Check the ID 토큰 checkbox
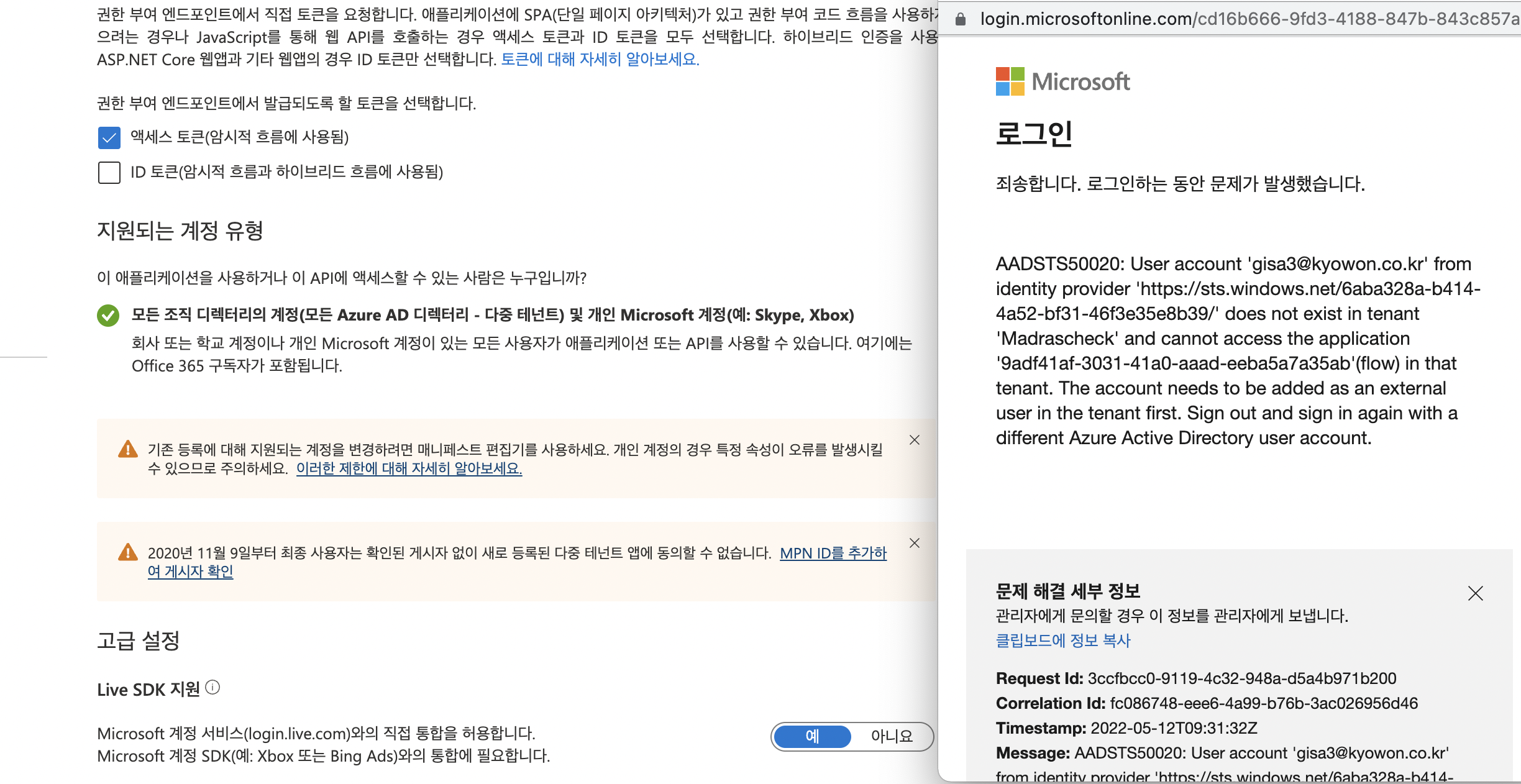 (x=109, y=173)
